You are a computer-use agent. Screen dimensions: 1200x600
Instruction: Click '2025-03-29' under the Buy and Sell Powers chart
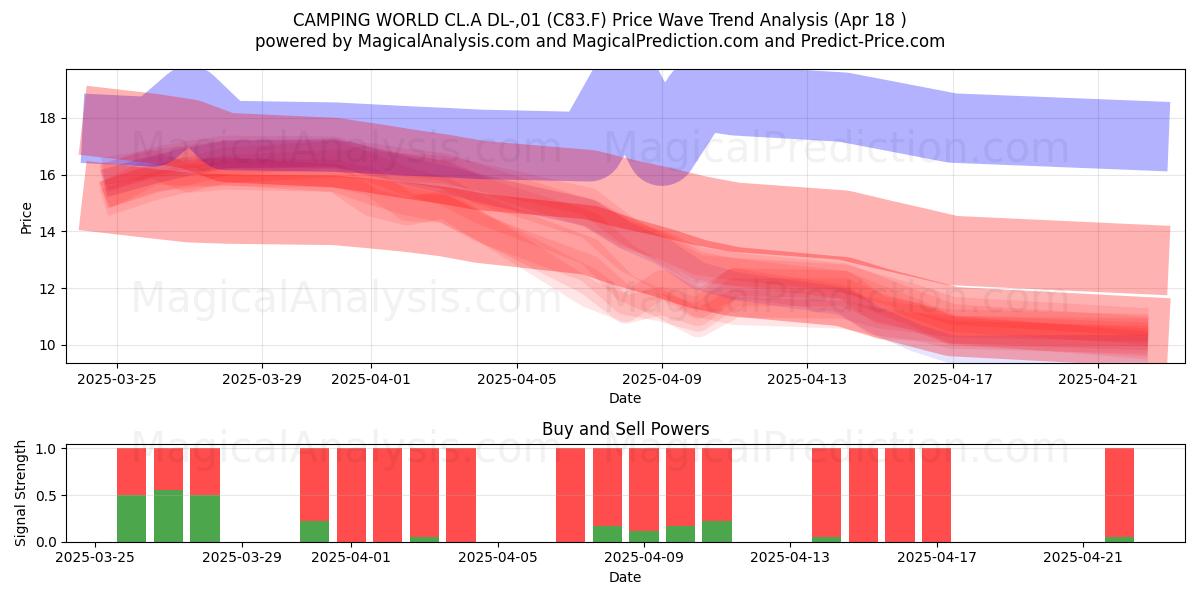(x=241, y=558)
